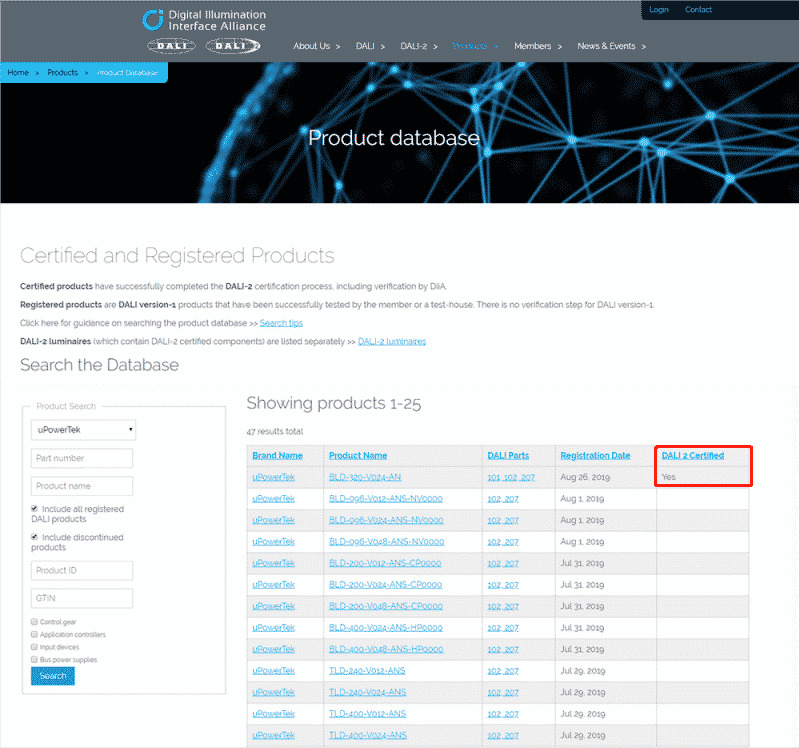Image resolution: width=799 pixels, height=748 pixels.
Task: Expand the arrow next to News & Events
Action: pos(644,46)
